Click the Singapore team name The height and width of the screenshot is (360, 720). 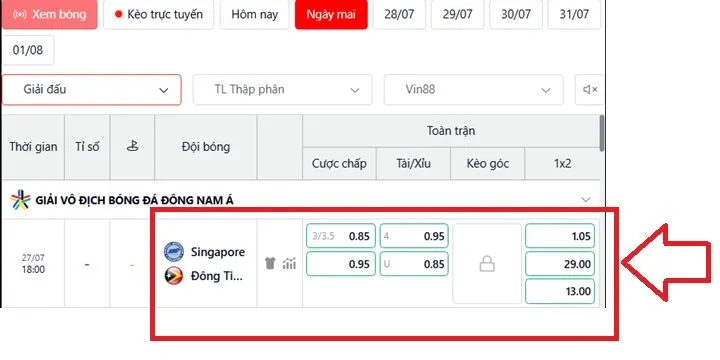[218, 252]
